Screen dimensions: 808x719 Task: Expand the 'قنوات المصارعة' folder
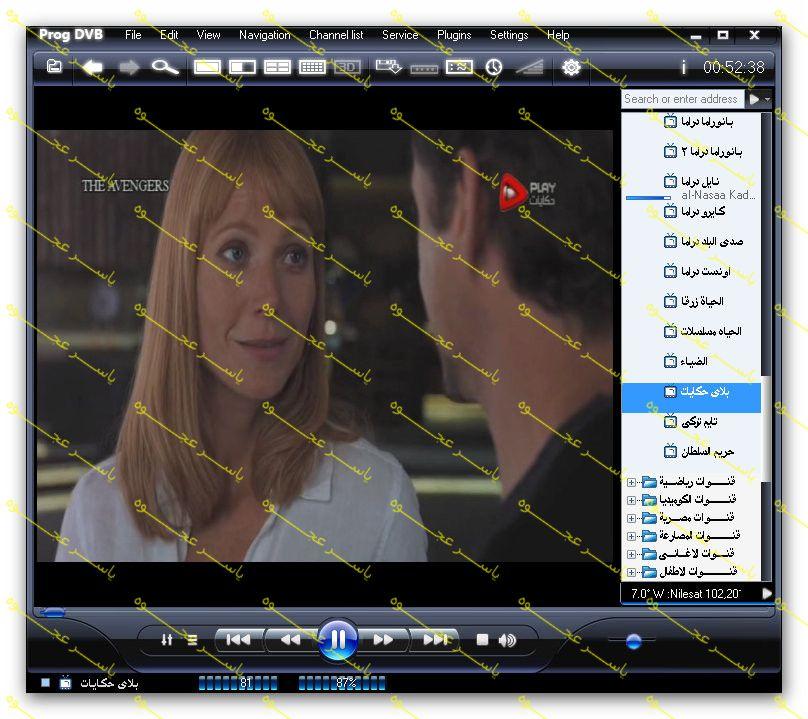tap(631, 536)
